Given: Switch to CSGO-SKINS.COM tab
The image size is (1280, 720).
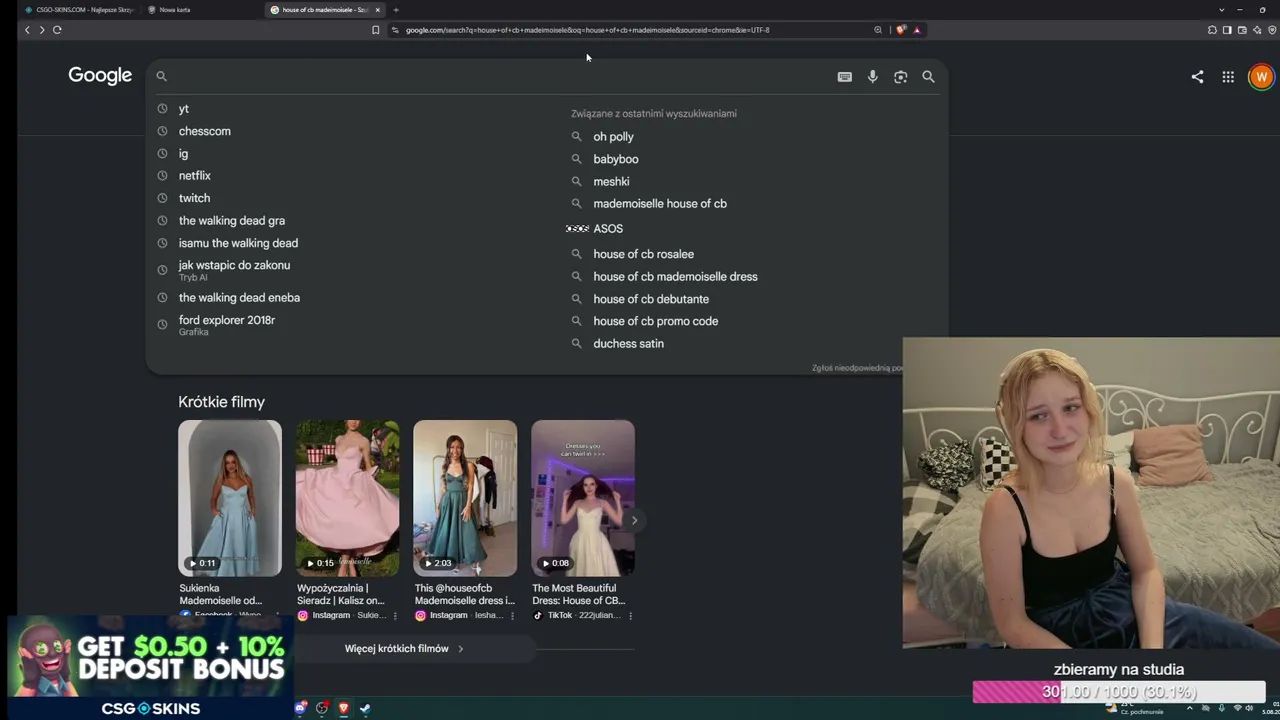Looking at the screenshot, I should click(x=80, y=10).
